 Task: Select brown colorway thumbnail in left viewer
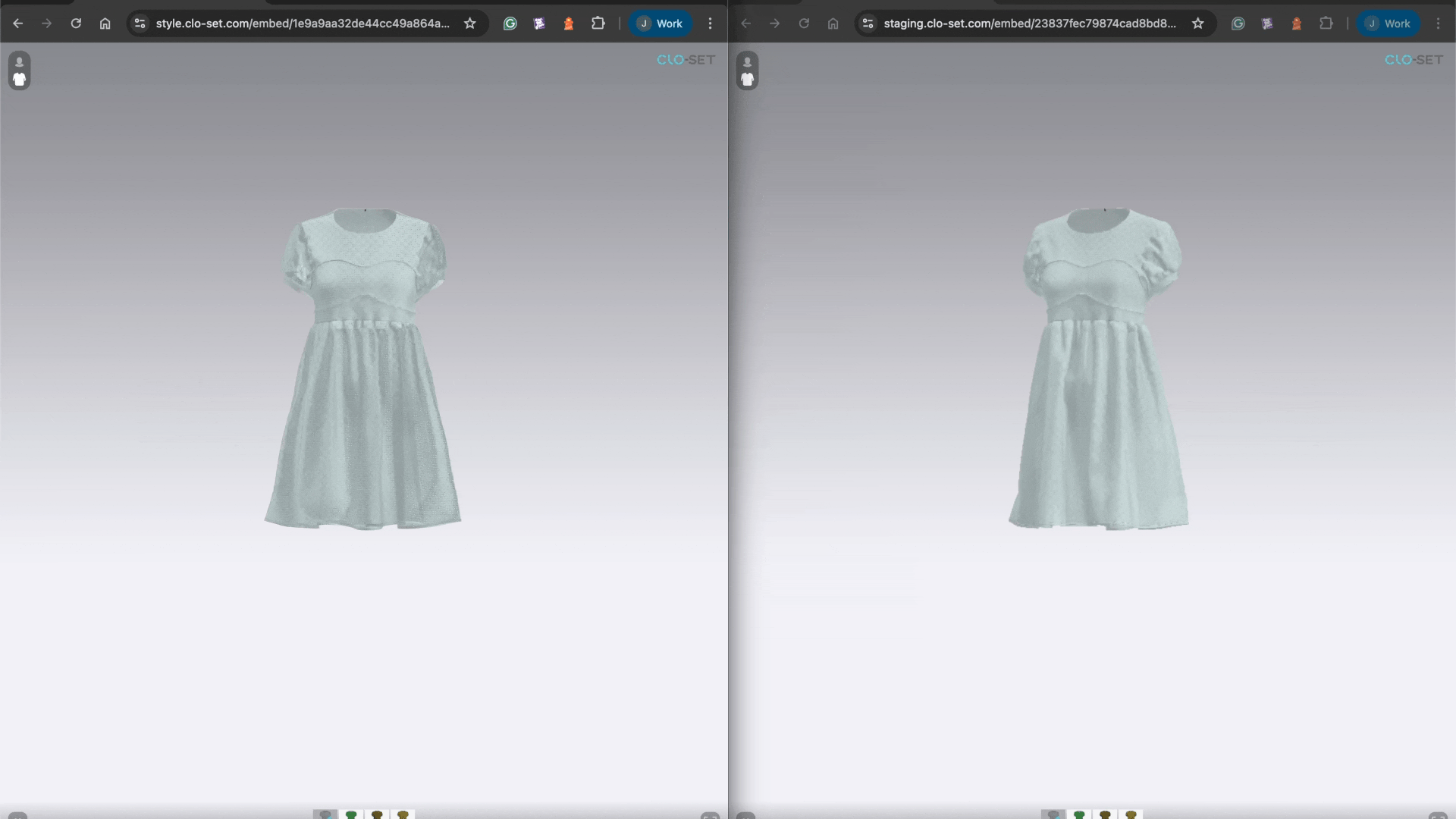(x=377, y=814)
